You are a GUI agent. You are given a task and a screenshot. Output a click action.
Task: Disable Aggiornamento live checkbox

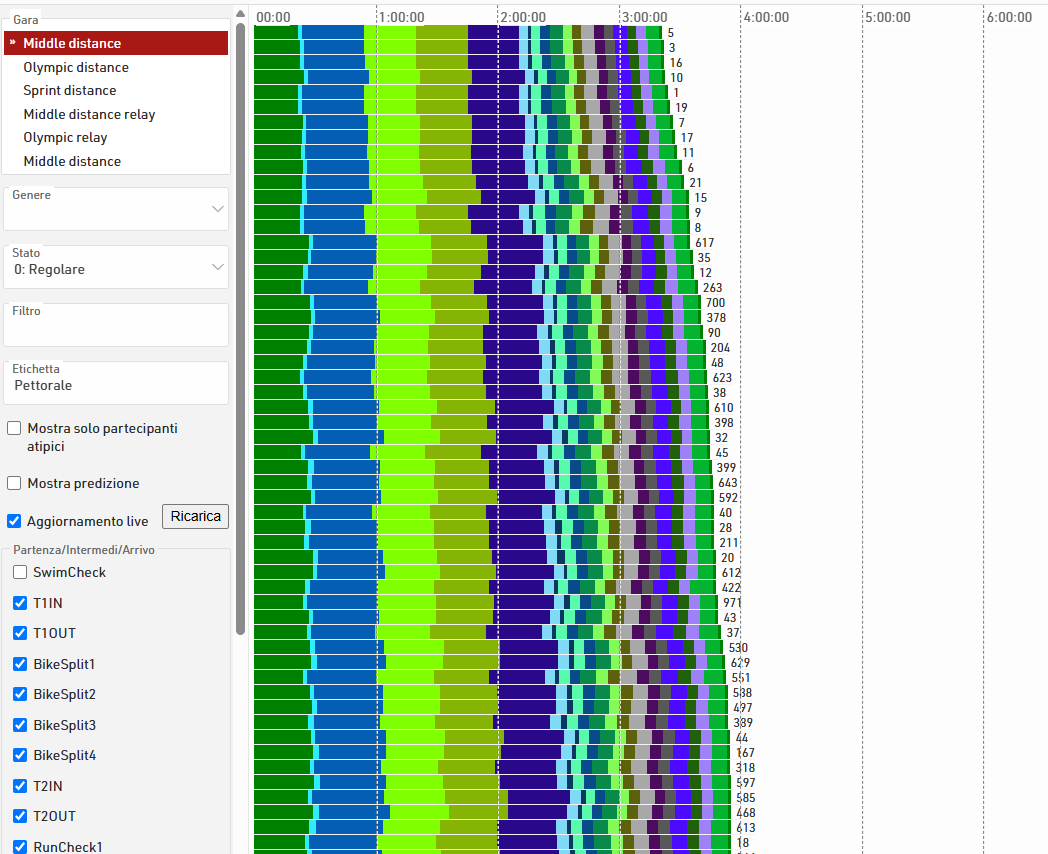click(x=14, y=521)
